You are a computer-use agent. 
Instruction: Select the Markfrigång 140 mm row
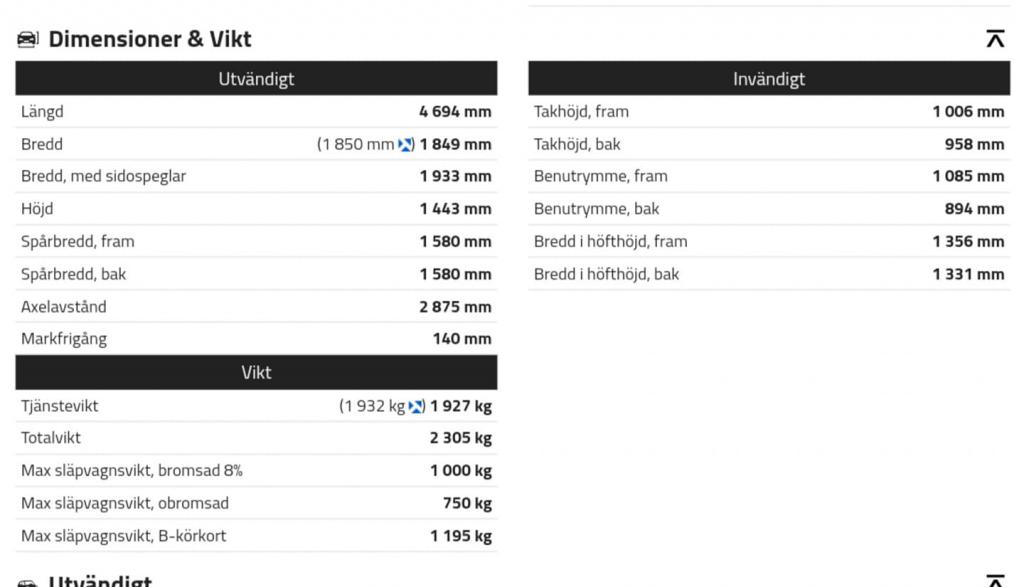(256, 339)
